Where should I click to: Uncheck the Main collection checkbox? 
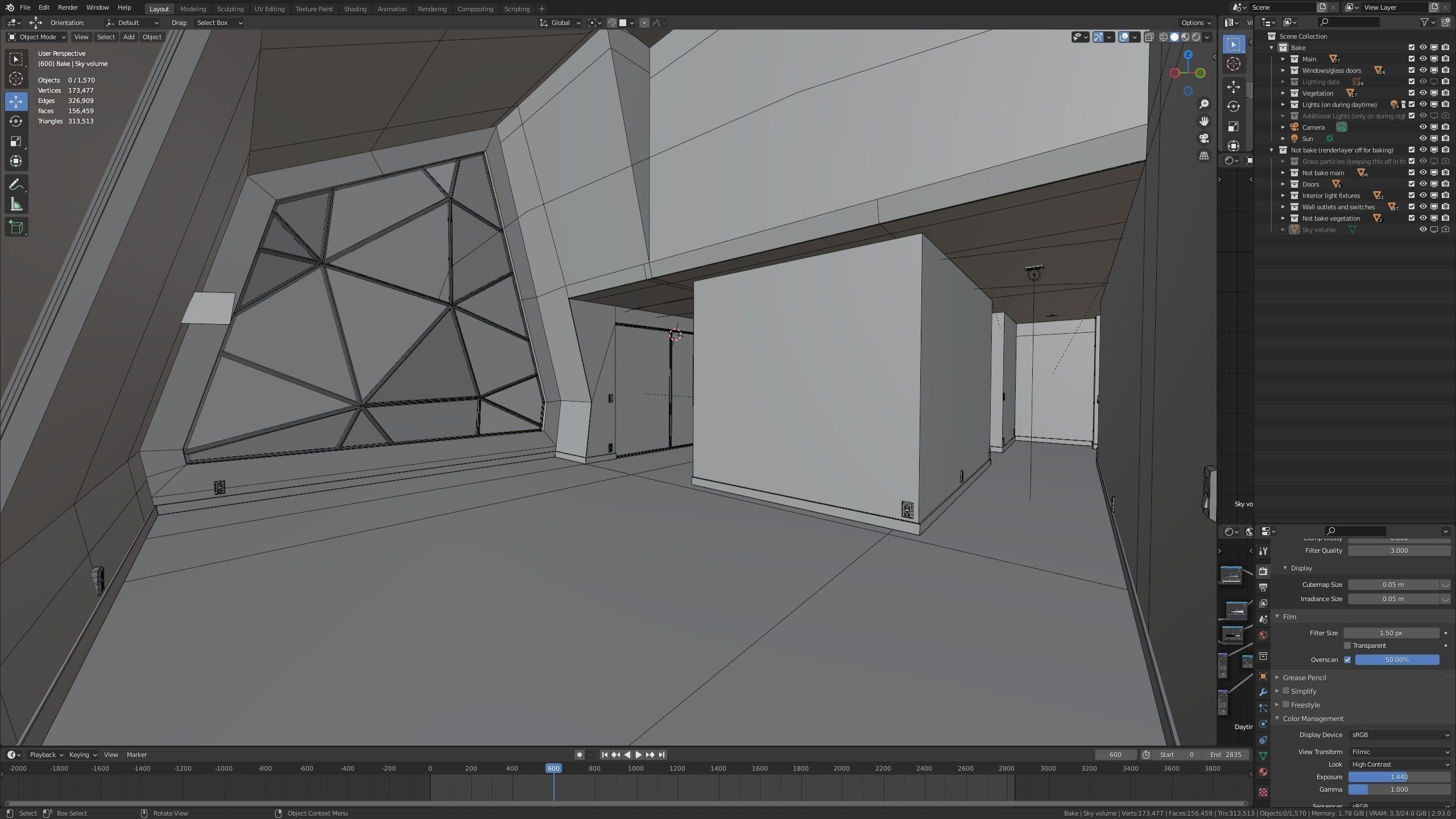click(x=1412, y=59)
